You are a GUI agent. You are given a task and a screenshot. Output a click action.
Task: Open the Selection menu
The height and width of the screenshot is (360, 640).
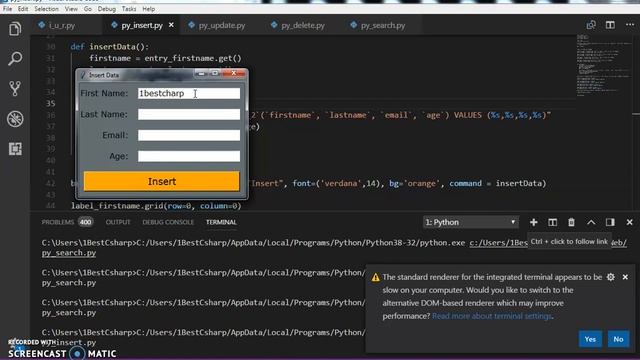point(46,9)
